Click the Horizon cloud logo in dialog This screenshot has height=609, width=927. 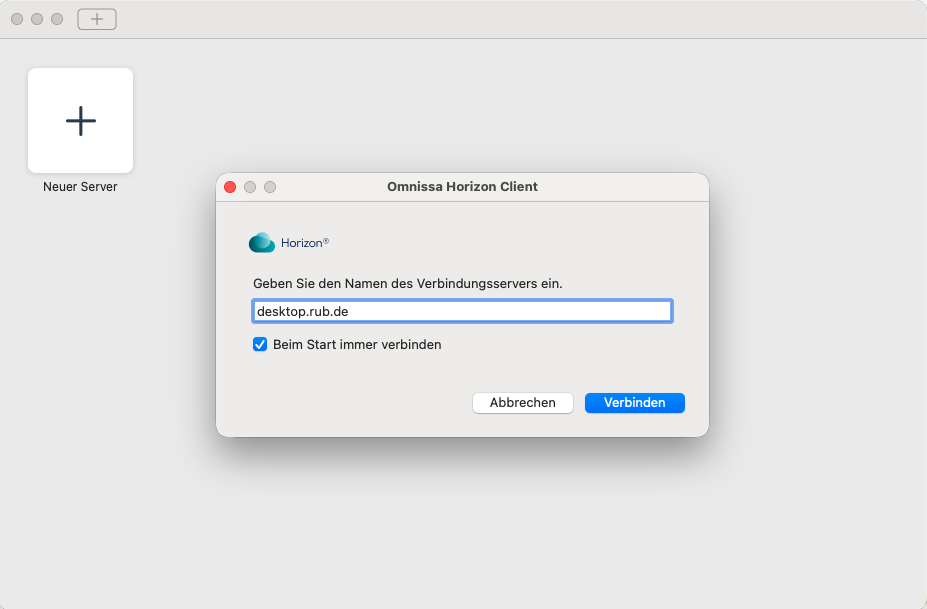coord(262,242)
